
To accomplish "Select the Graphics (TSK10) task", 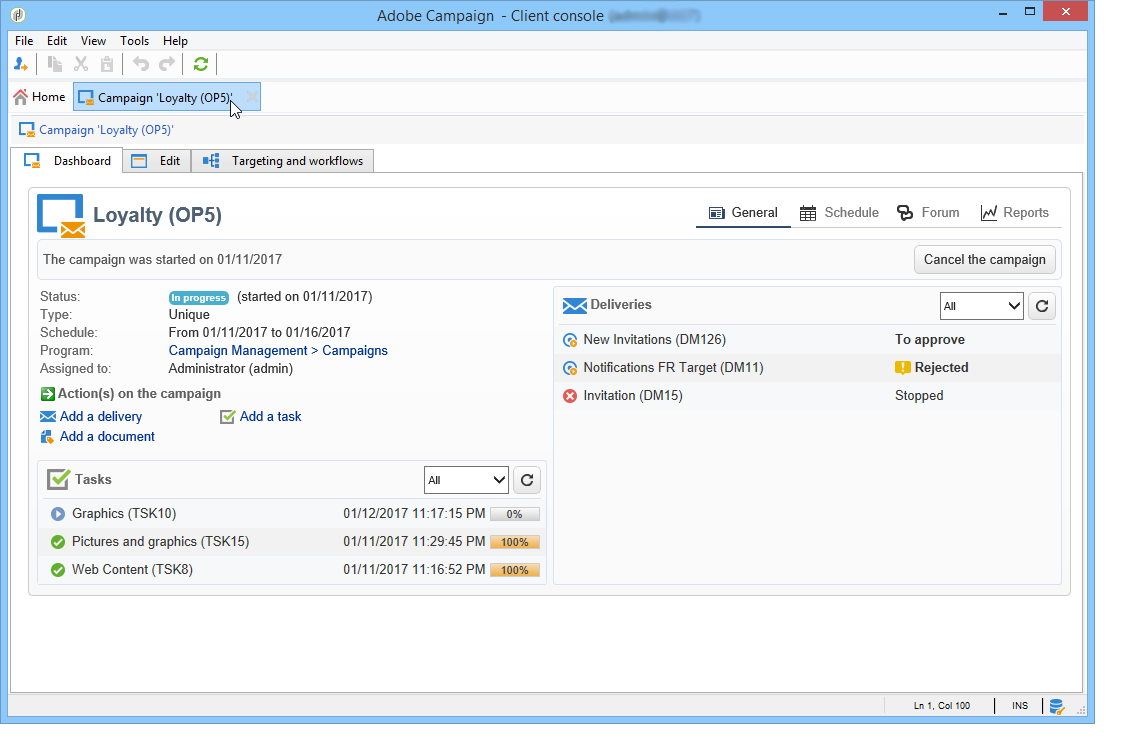I will 292,513.
